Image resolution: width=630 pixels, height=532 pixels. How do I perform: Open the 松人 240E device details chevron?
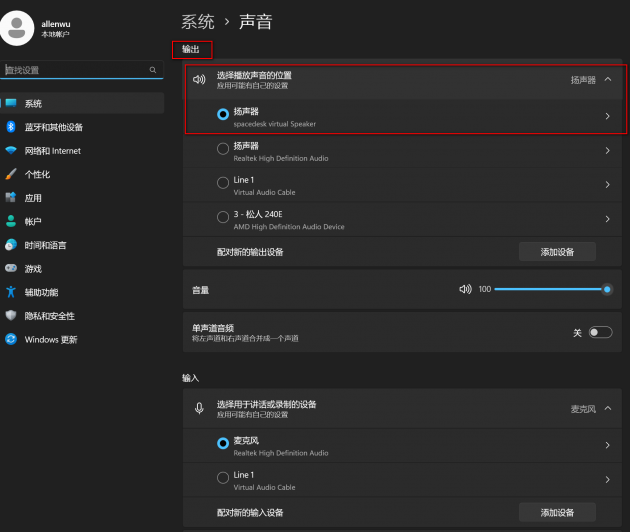607,218
